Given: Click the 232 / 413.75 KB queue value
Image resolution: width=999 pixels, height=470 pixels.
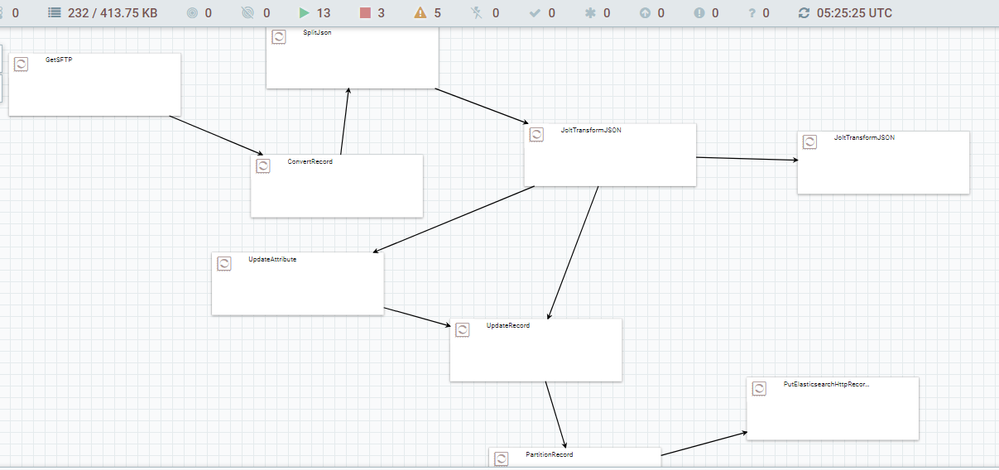Looking at the screenshot, I should (x=113, y=13).
